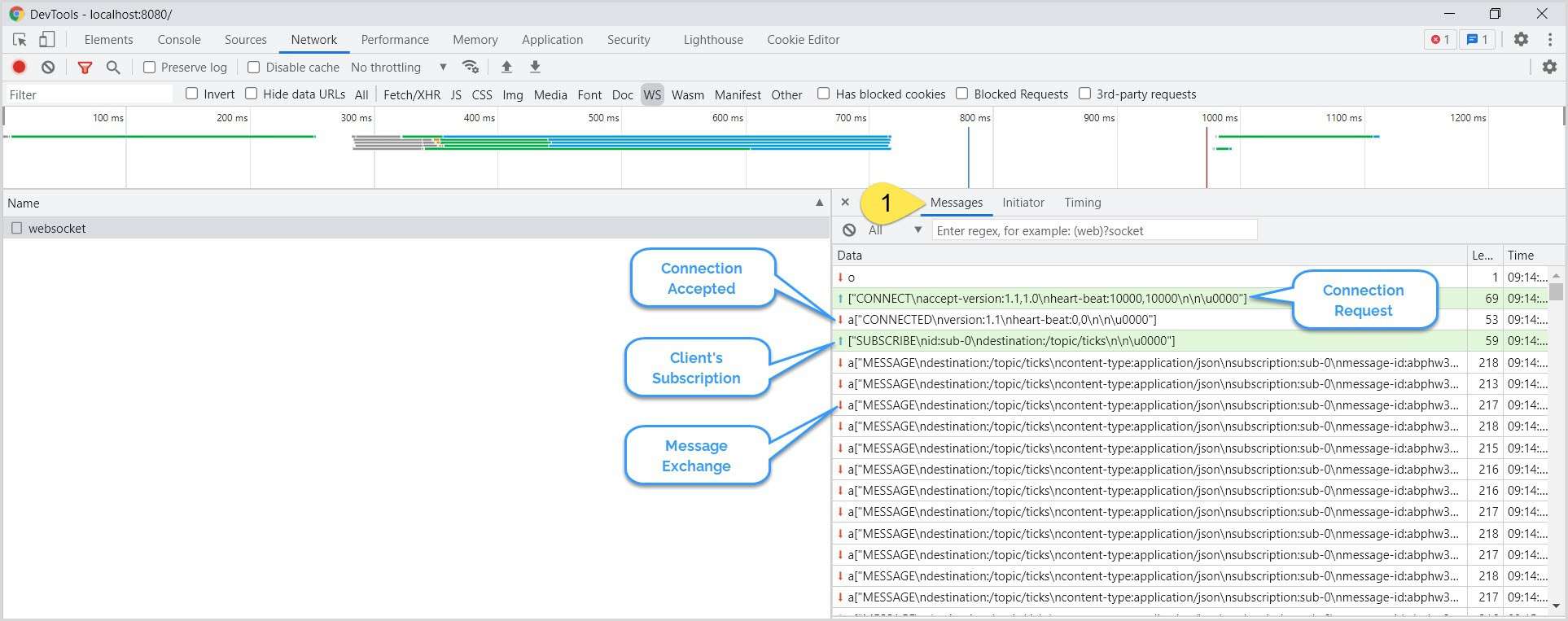Image resolution: width=1568 pixels, height=621 pixels.
Task: Enable the Preserve log checkbox
Action: point(150,68)
